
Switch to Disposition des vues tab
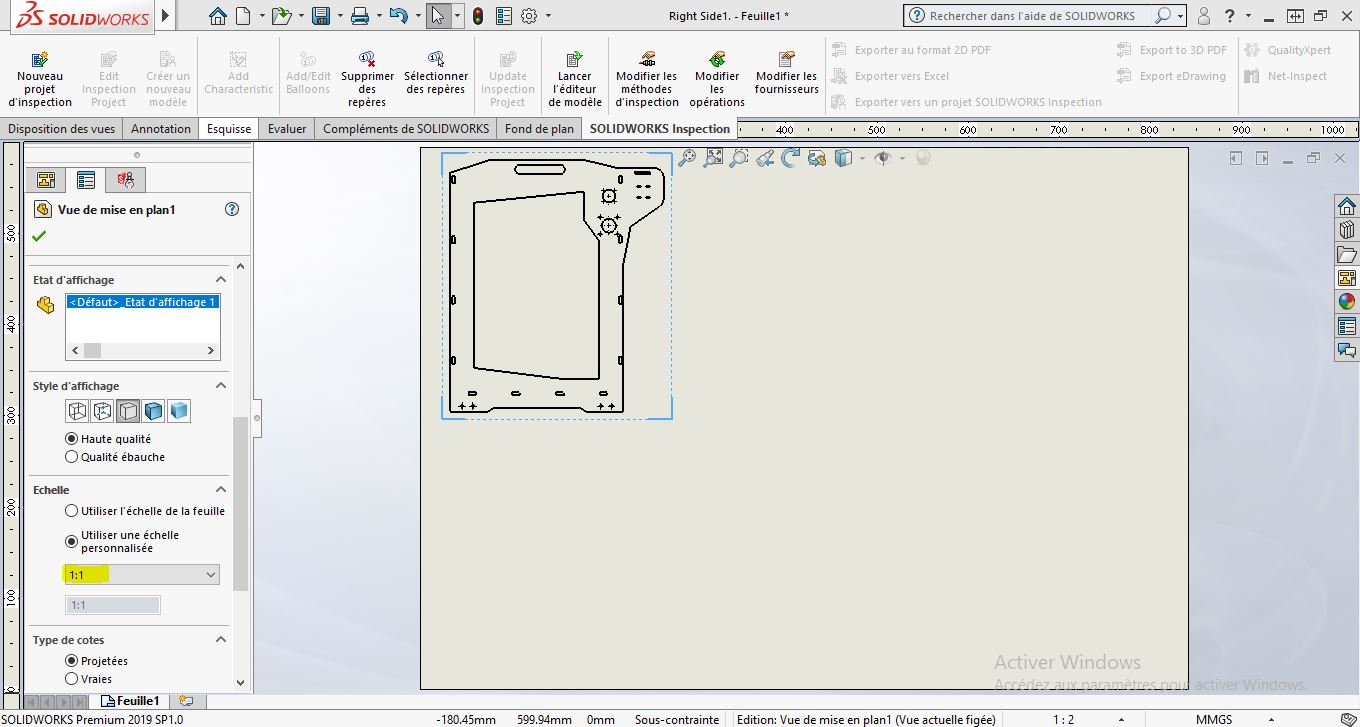tap(63, 129)
